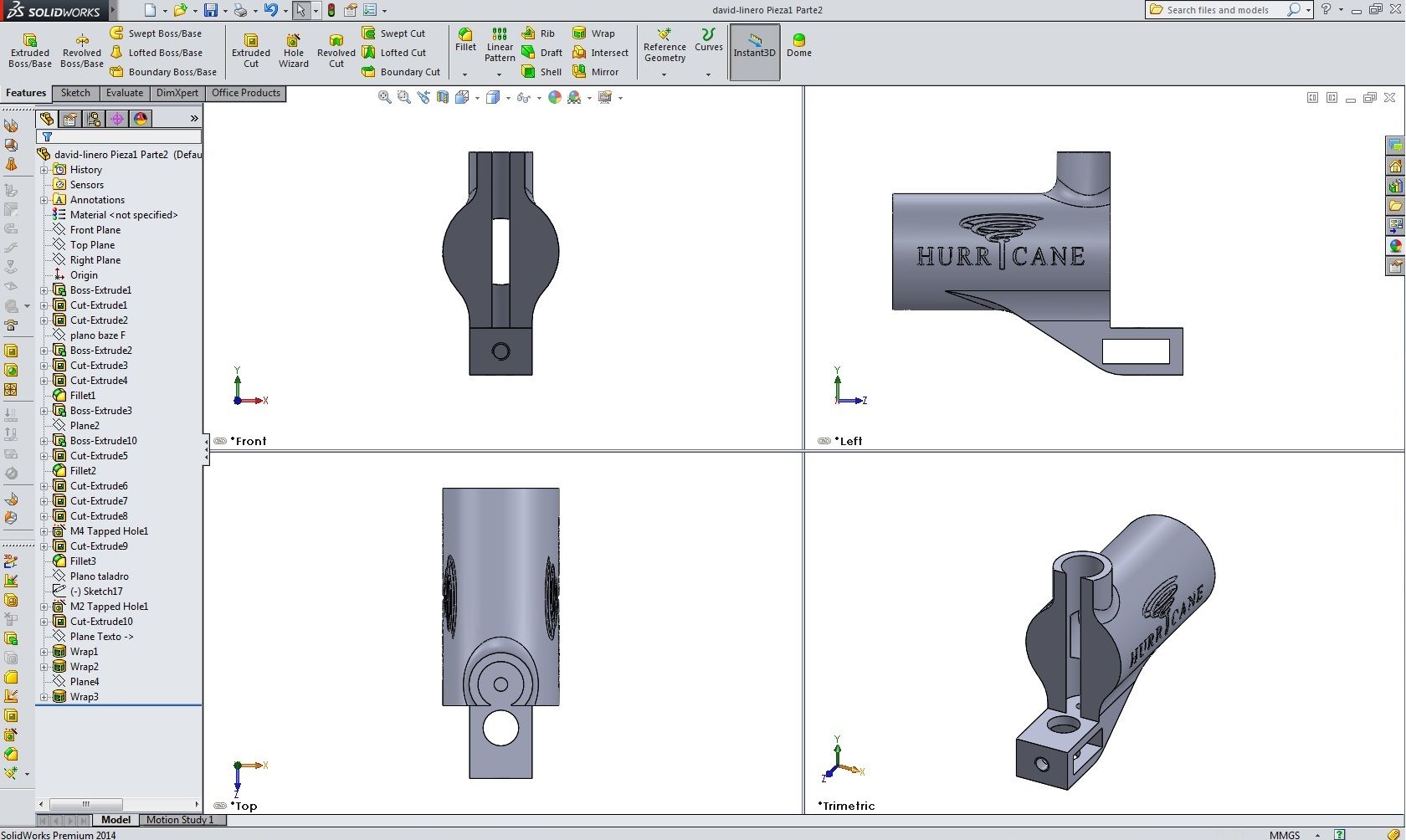Switch to Motion Study 1 tab

(x=180, y=820)
